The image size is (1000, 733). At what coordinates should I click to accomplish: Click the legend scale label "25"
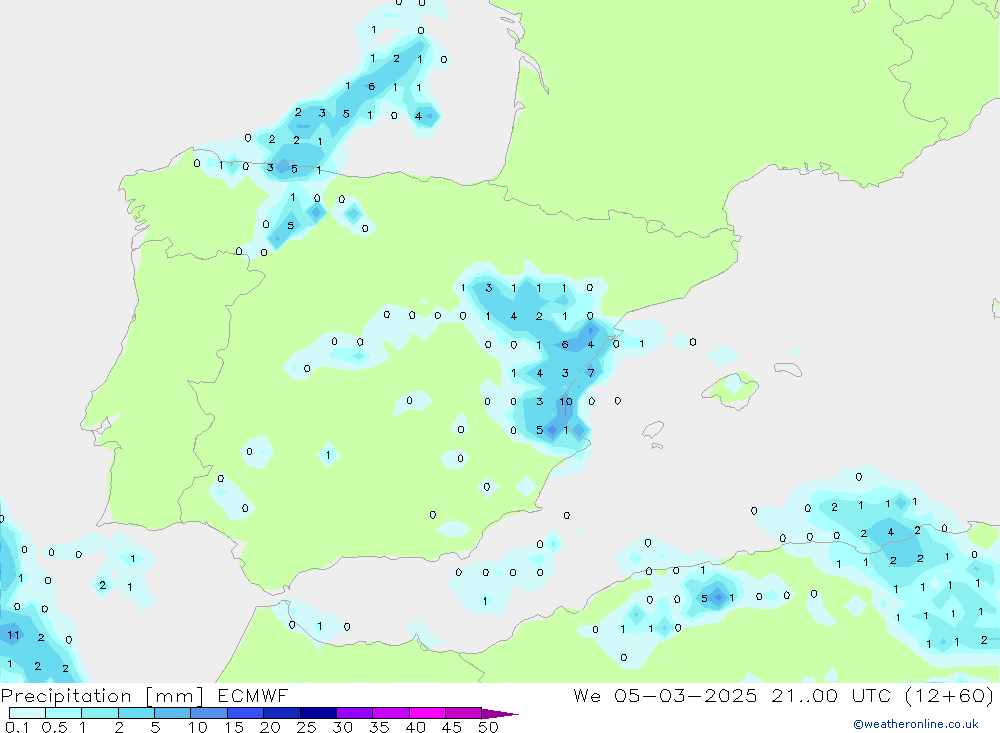306,727
